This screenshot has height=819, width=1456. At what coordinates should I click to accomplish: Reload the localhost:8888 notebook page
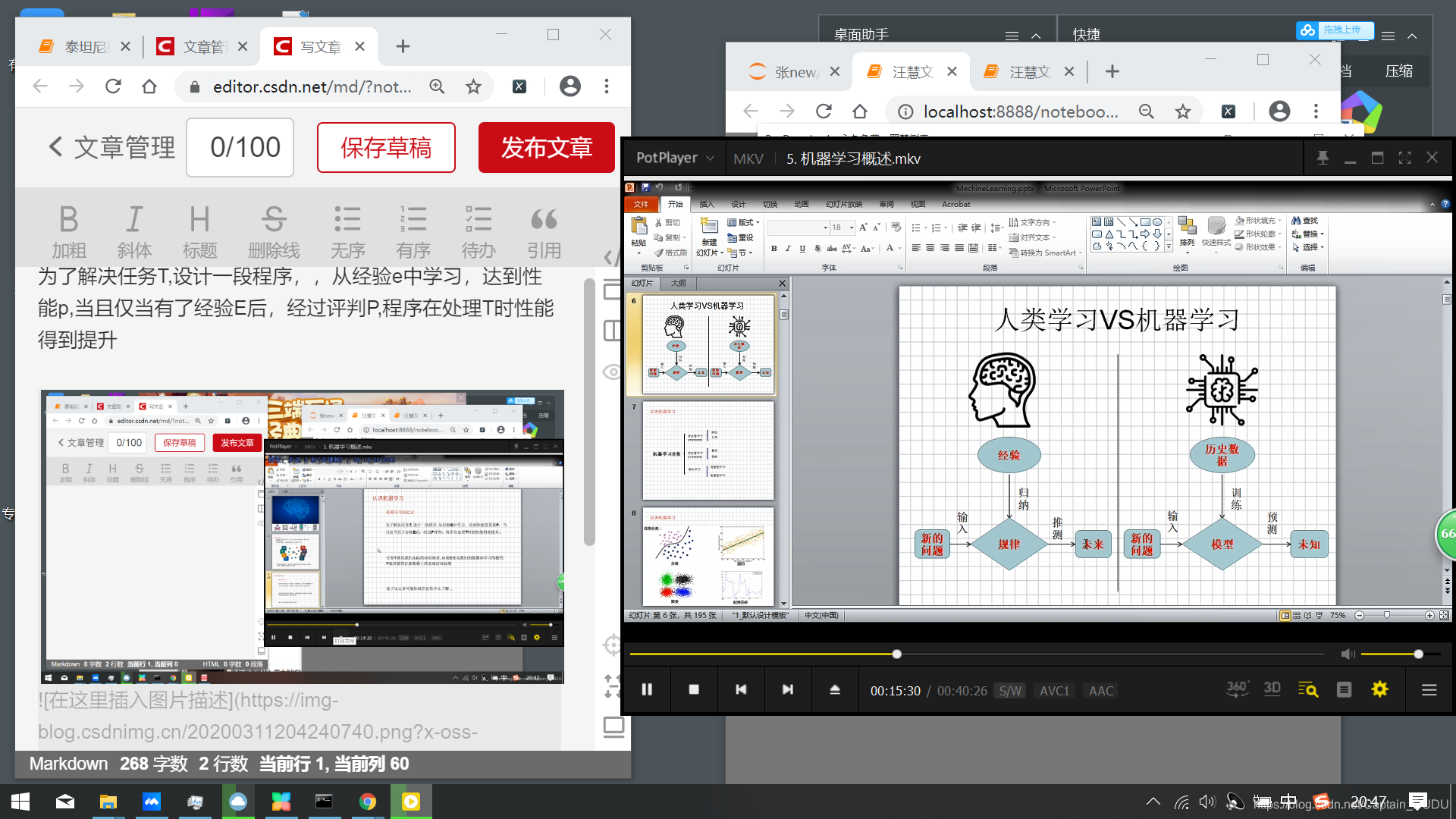824,111
